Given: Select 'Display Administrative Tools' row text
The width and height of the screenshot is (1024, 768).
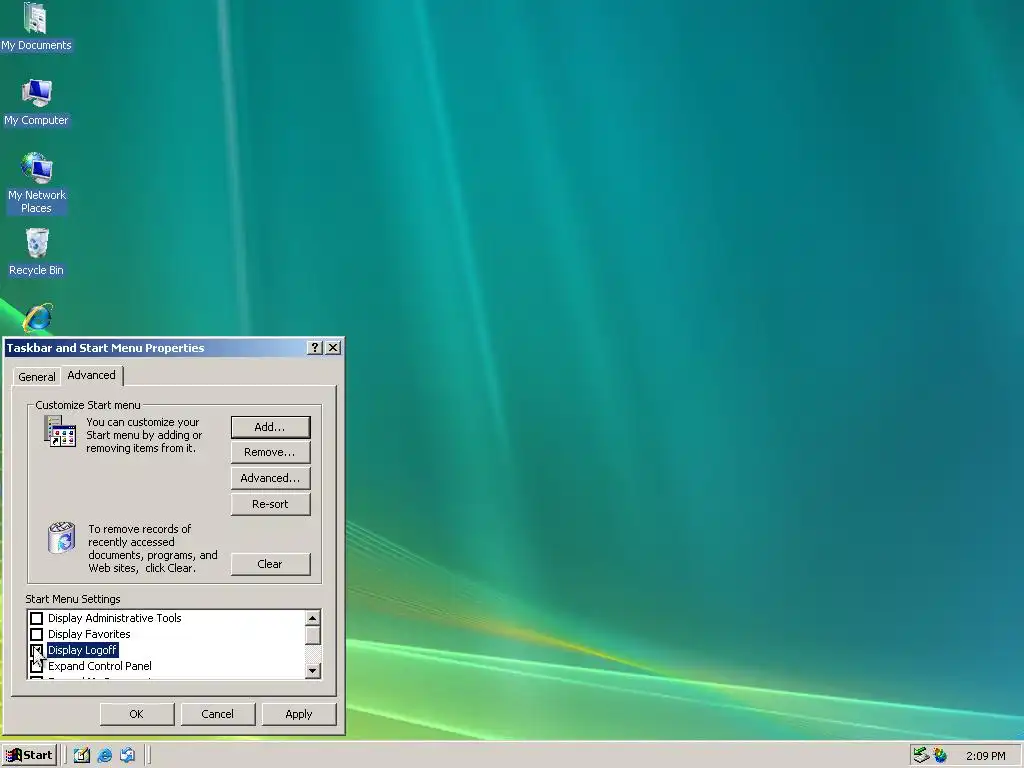Looking at the screenshot, I should (x=114, y=618).
